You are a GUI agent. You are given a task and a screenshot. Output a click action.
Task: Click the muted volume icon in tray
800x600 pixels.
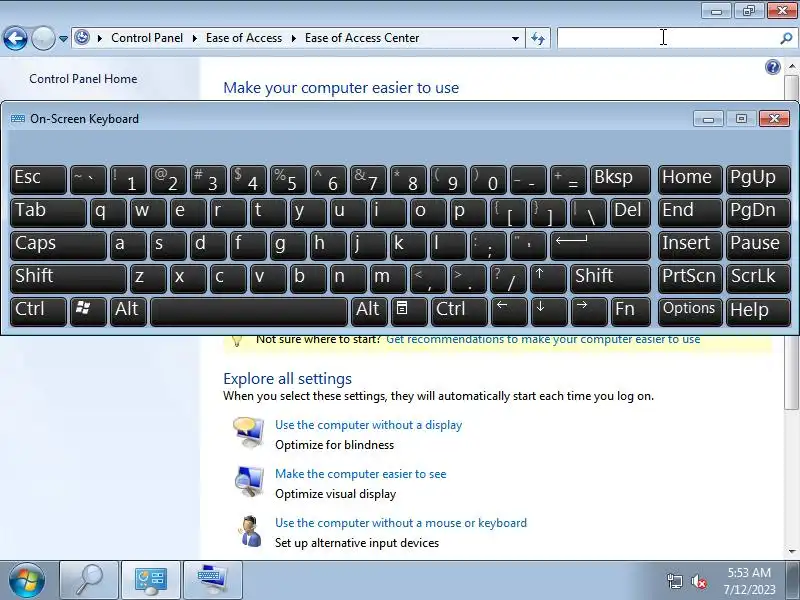pyautogui.click(x=698, y=581)
